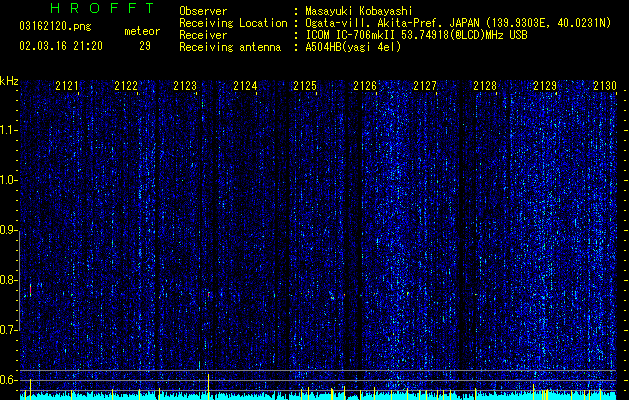
Task: Click the "Receiving antenna" label
Action: tap(230, 47)
